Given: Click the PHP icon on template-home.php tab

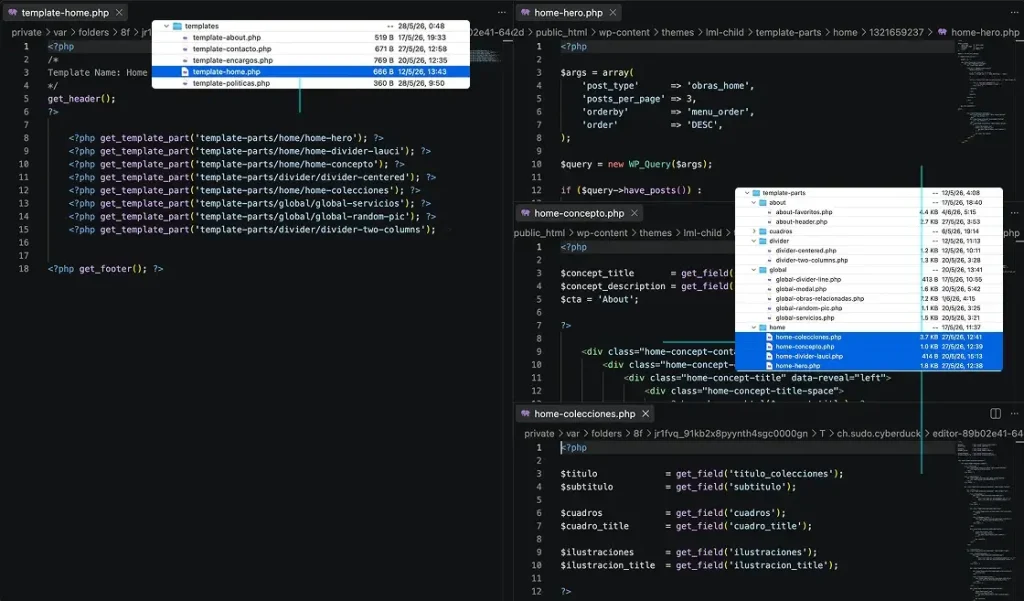Looking at the screenshot, I should (x=12, y=12).
